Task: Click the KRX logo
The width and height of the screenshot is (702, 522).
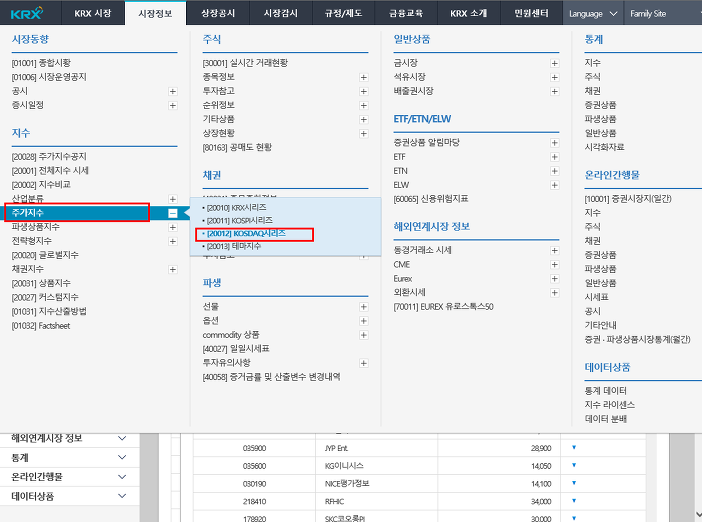Action: 27,13
